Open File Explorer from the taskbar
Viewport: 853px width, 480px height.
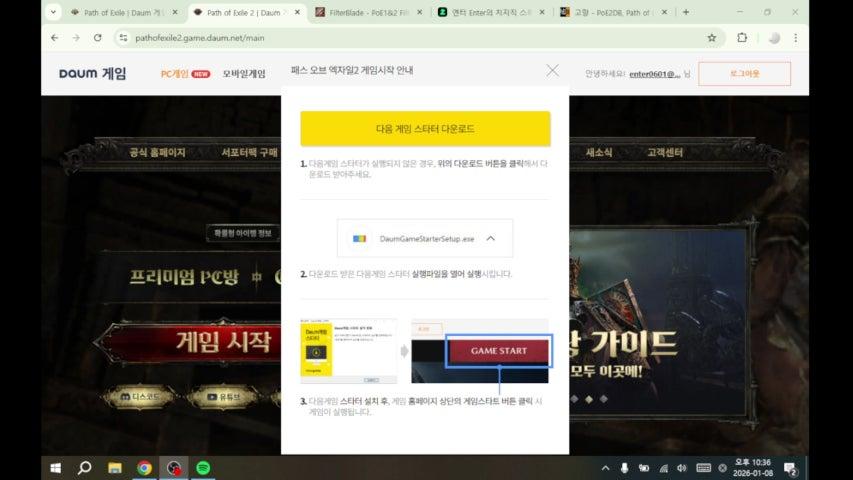(114, 468)
